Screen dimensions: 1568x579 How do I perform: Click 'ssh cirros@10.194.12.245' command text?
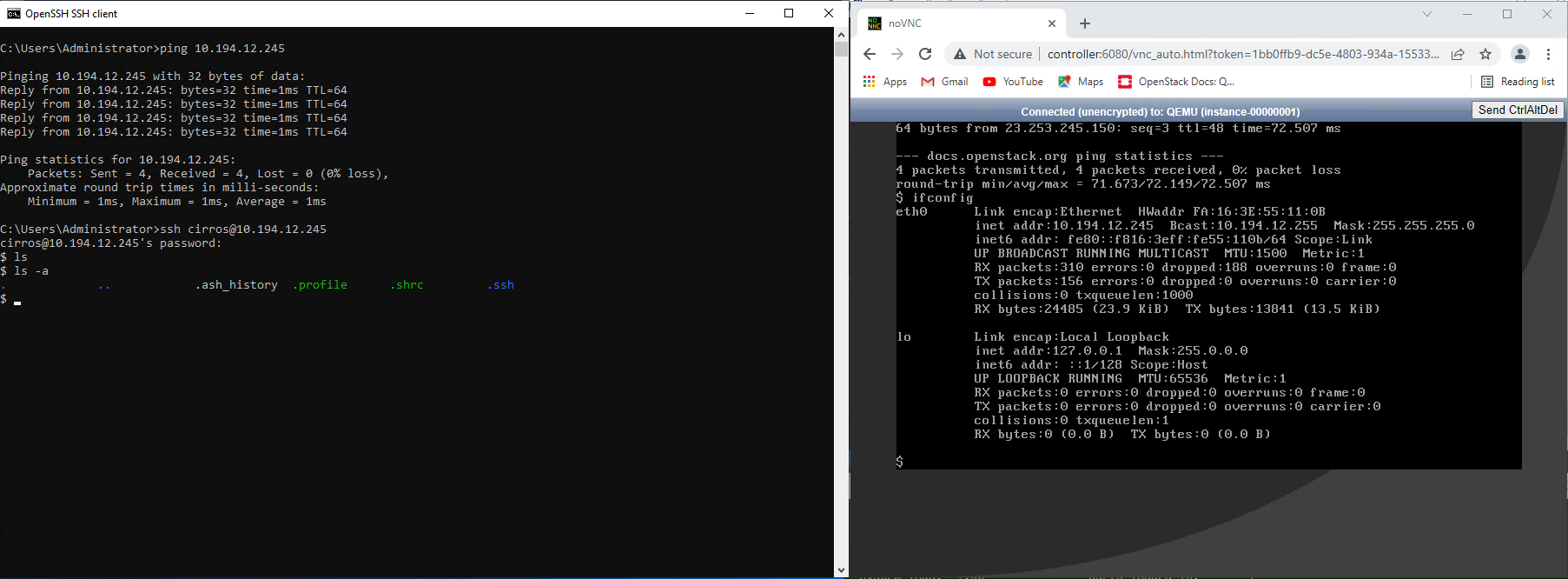click(x=243, y=230)
